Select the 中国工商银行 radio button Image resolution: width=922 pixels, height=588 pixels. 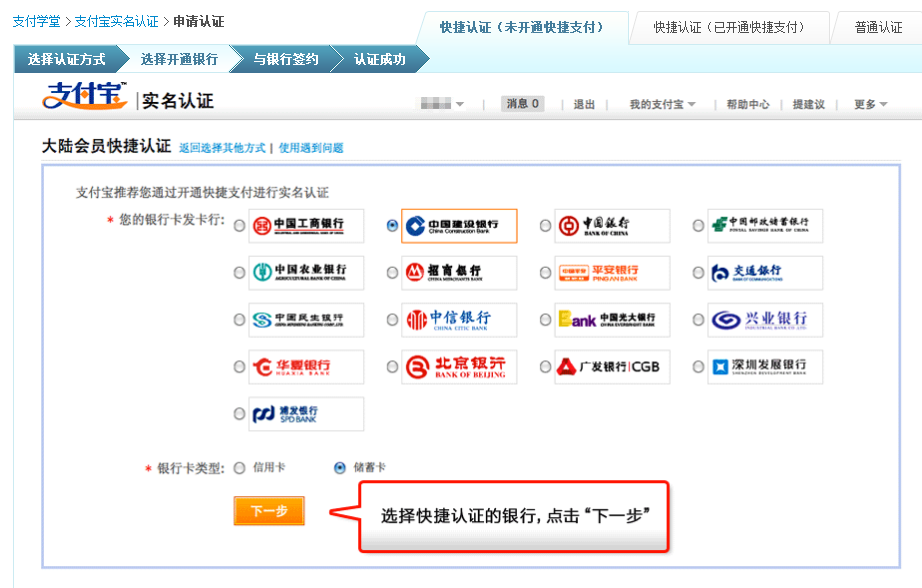(x=239, y=226)
